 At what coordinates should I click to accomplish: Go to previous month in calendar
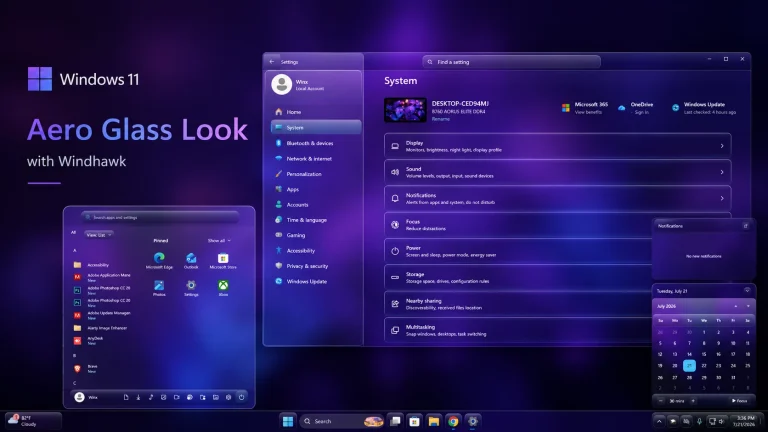[x=736, y=306]
